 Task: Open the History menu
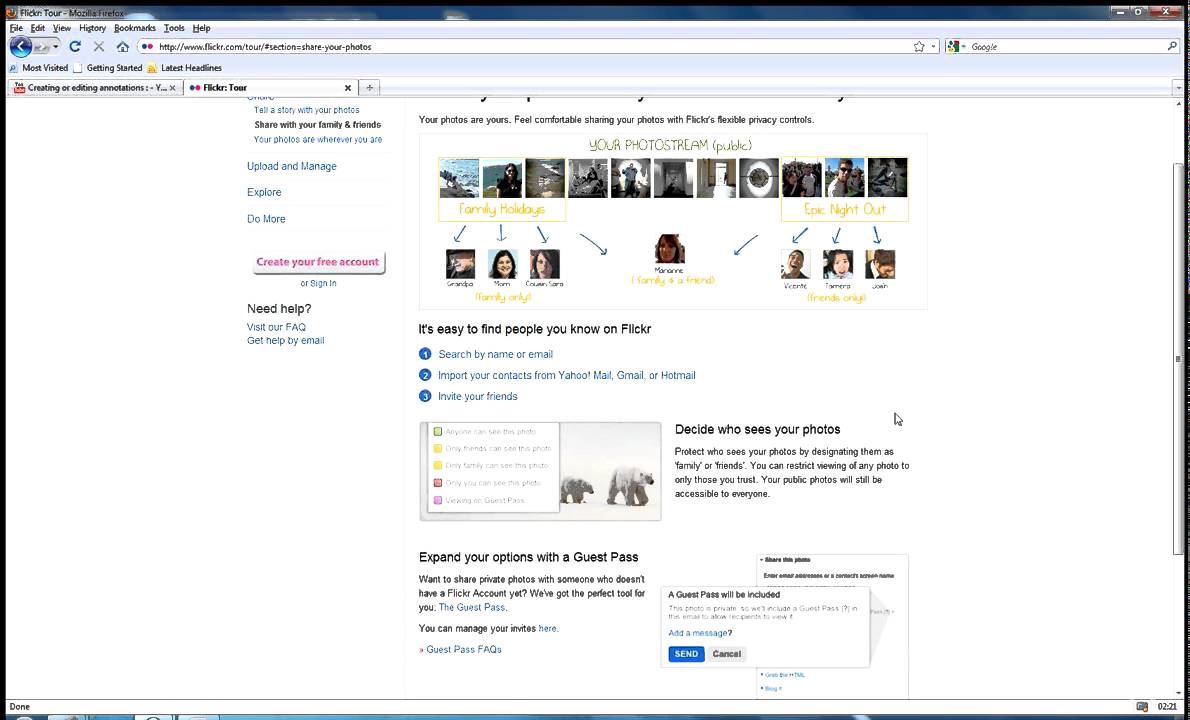[x=93, y=28]
